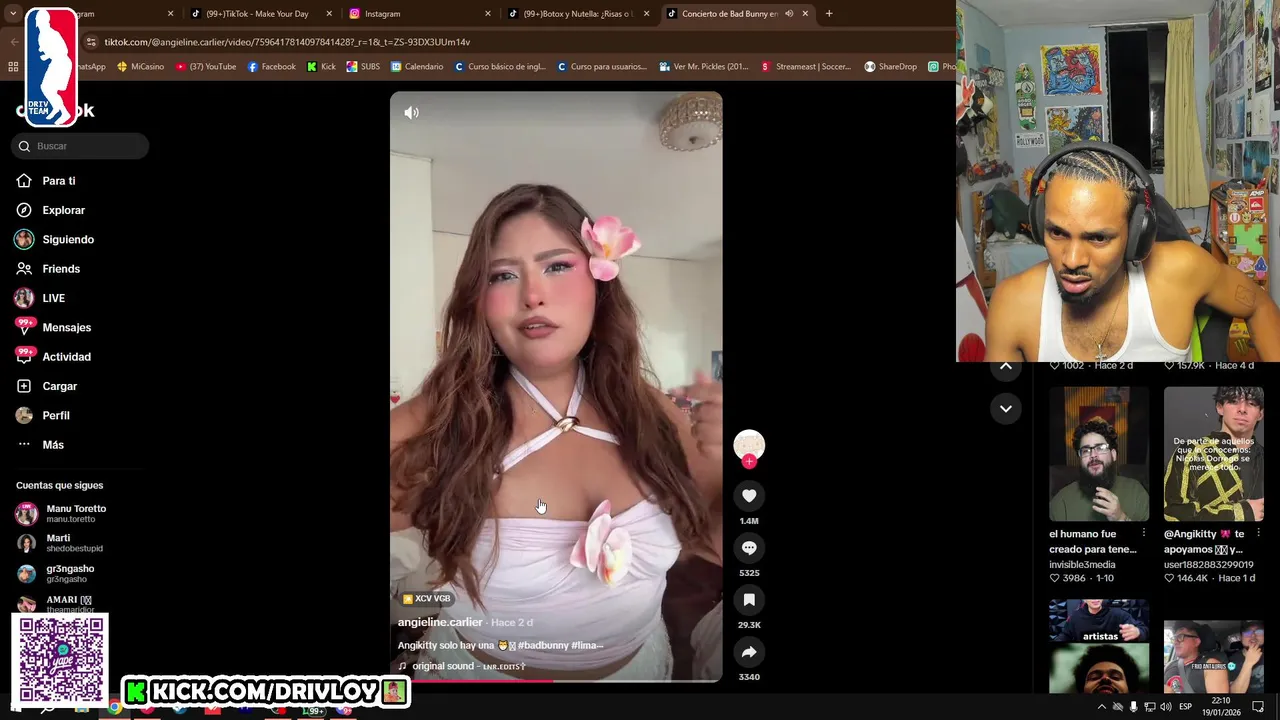Image resolution: width=1280 pixels, height=720 pixels.
Task: Open the taskbar clock and date
Action: [1221, 707]
